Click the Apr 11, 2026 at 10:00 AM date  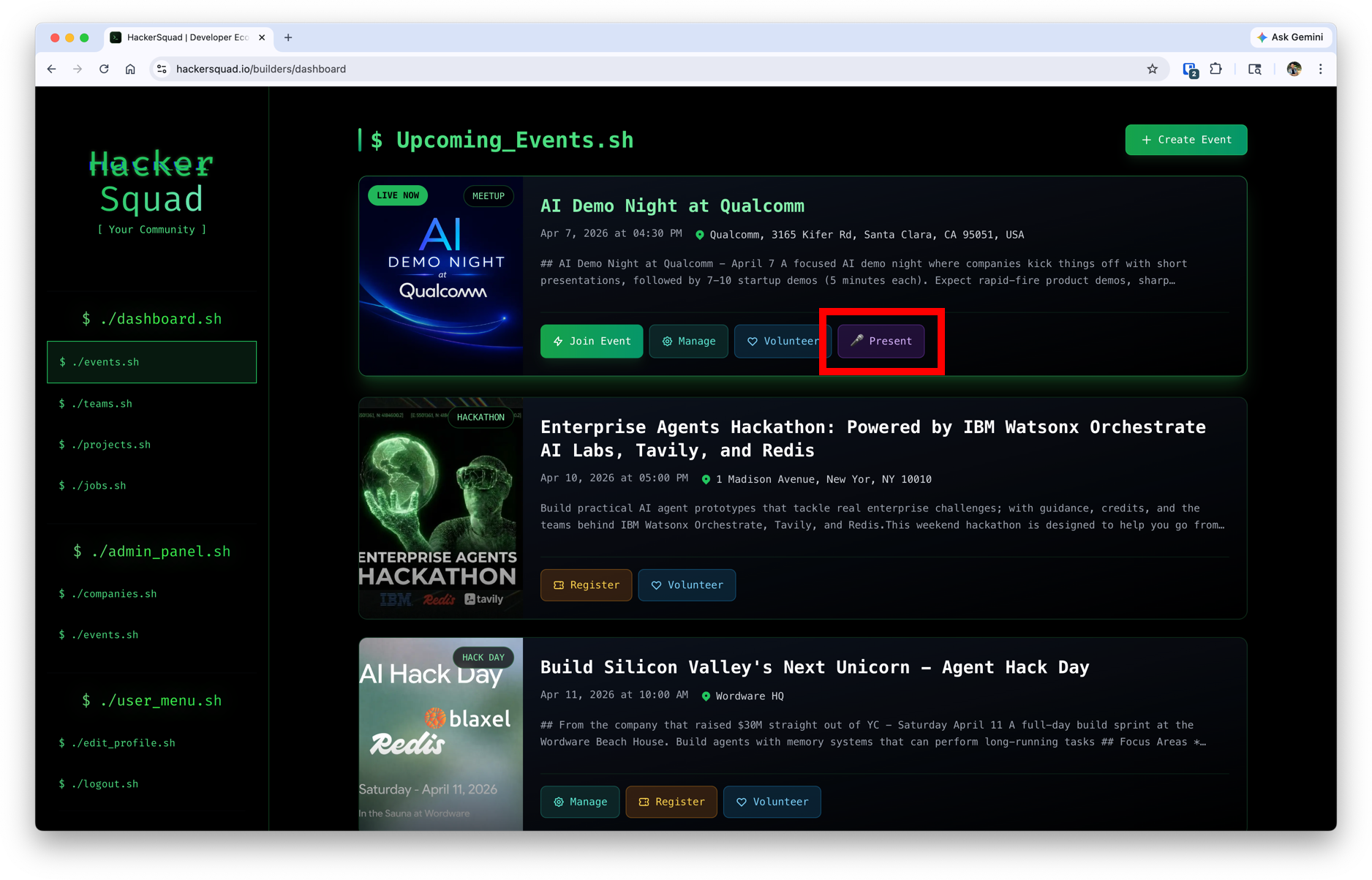click(614, 695)
